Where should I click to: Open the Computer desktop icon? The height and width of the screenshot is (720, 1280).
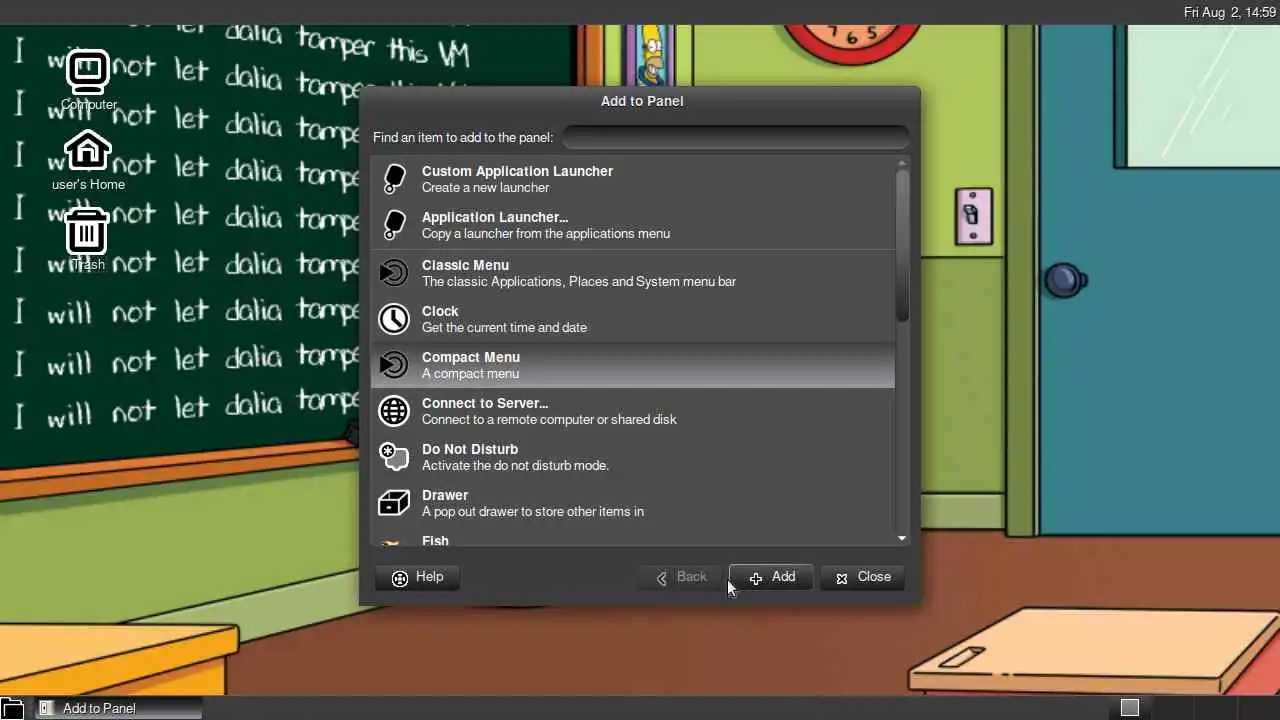tap(88, 72)
